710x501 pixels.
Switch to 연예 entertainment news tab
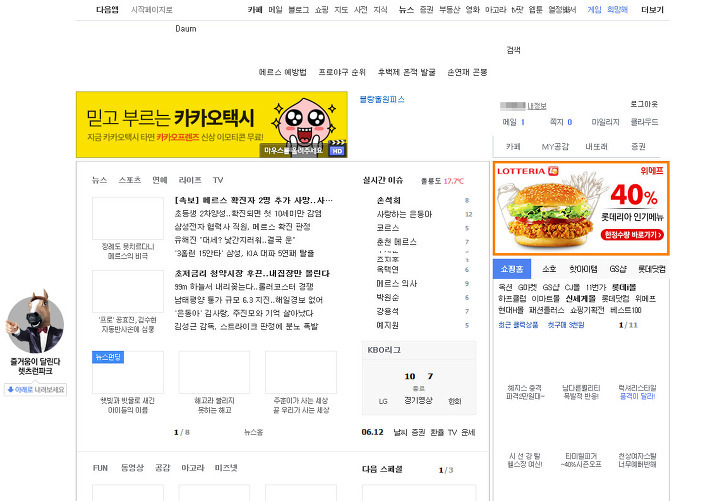pos(159,180)
